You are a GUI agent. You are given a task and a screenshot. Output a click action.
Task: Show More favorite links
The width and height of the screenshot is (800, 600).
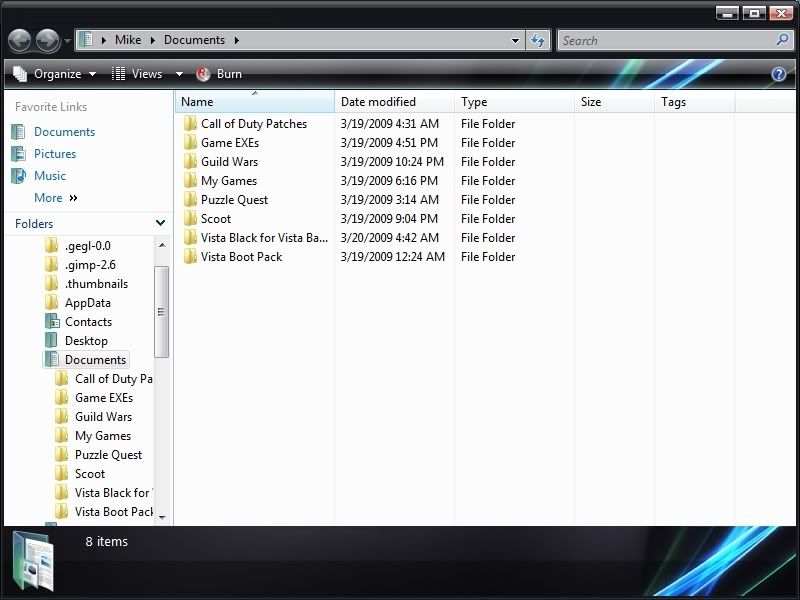pyautogui.click(x=56, y=197)
